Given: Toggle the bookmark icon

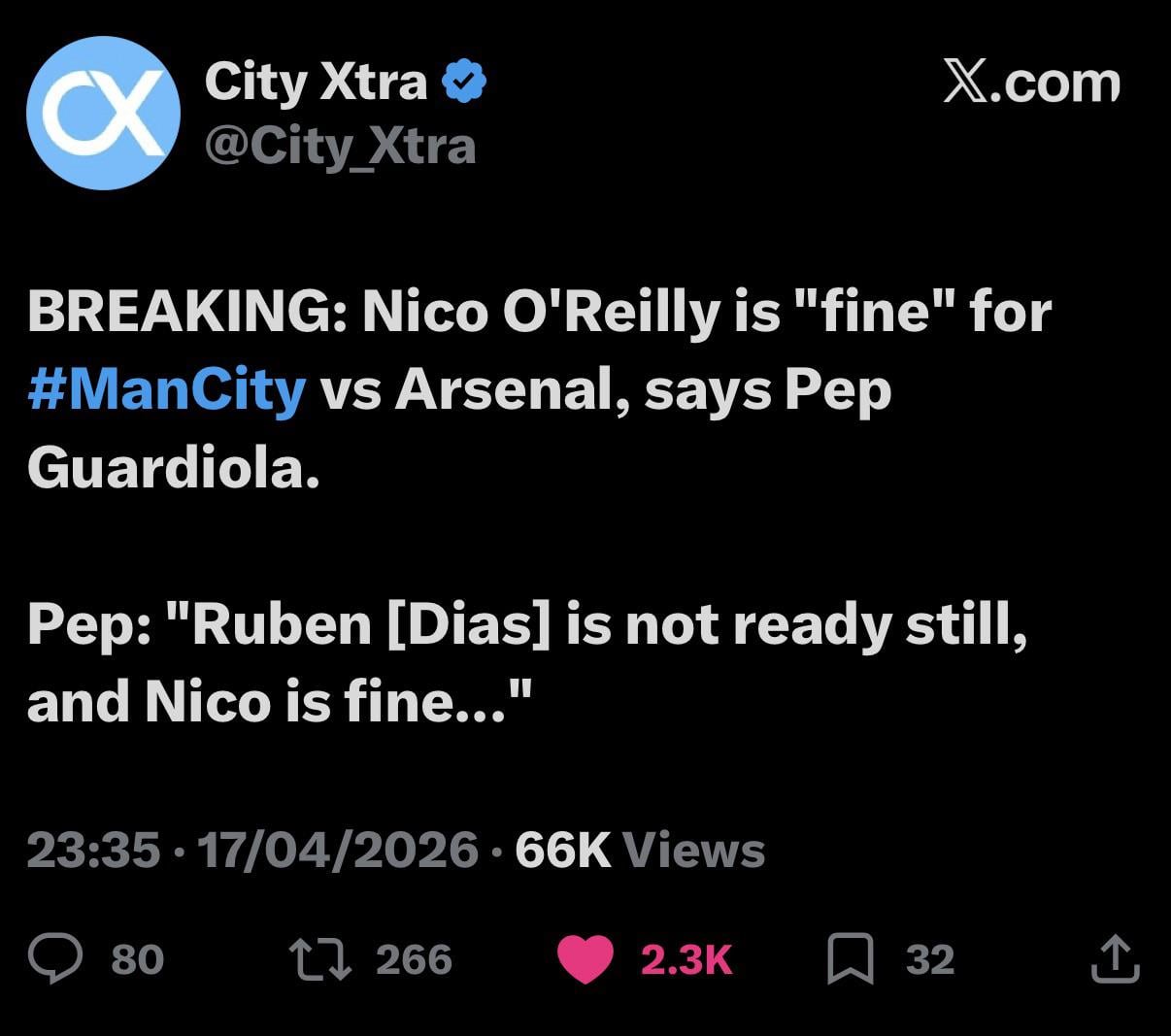Looking at the screenshot, I should coord(851,958).
